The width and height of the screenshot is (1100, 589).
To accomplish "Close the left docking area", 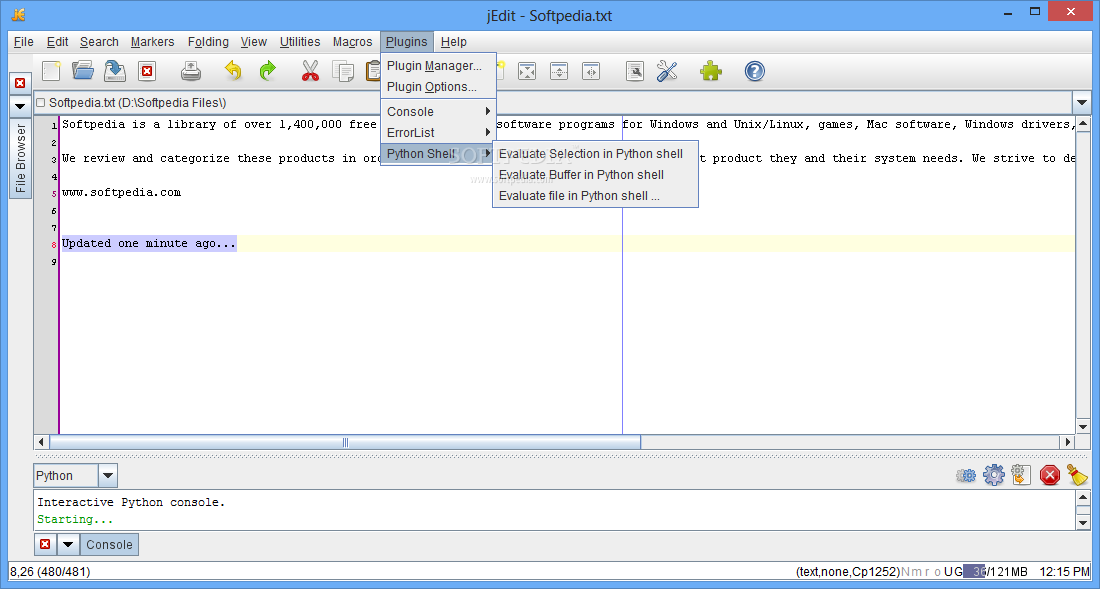I will click(x=20, y=83).
